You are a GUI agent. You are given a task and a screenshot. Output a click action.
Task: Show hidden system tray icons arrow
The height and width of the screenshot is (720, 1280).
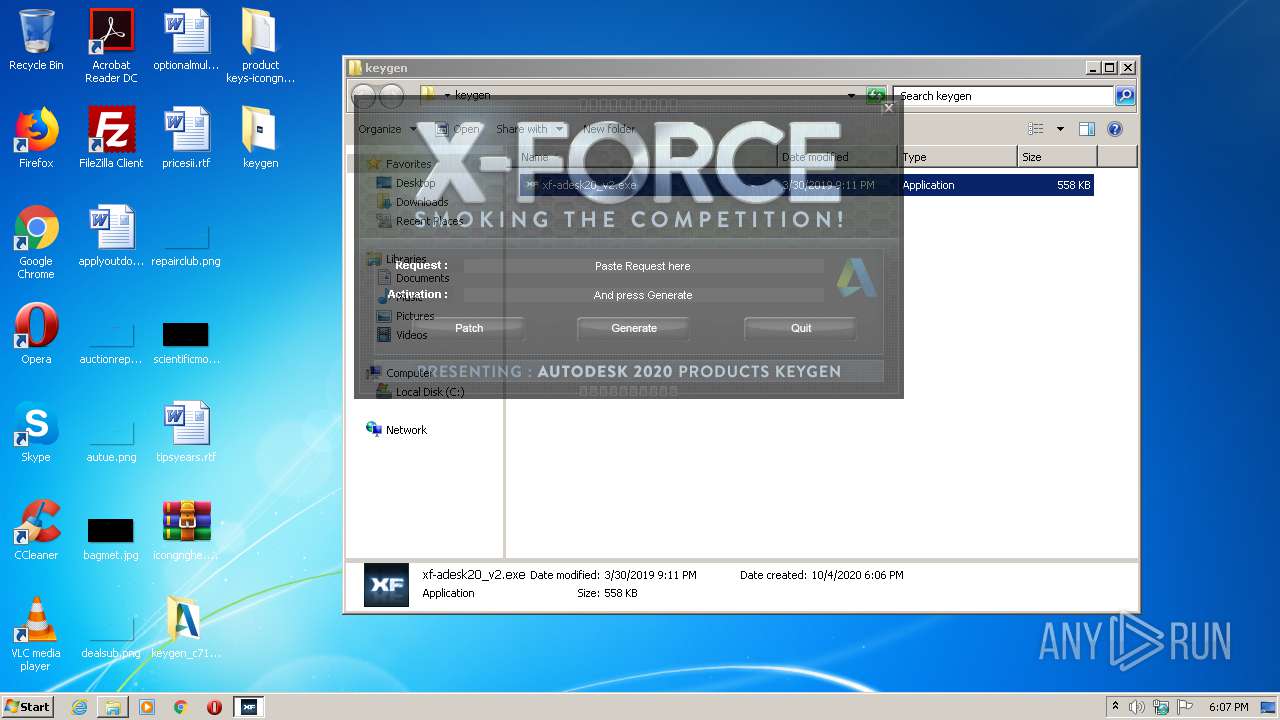pyautogui.click(x=1115, y=707)
